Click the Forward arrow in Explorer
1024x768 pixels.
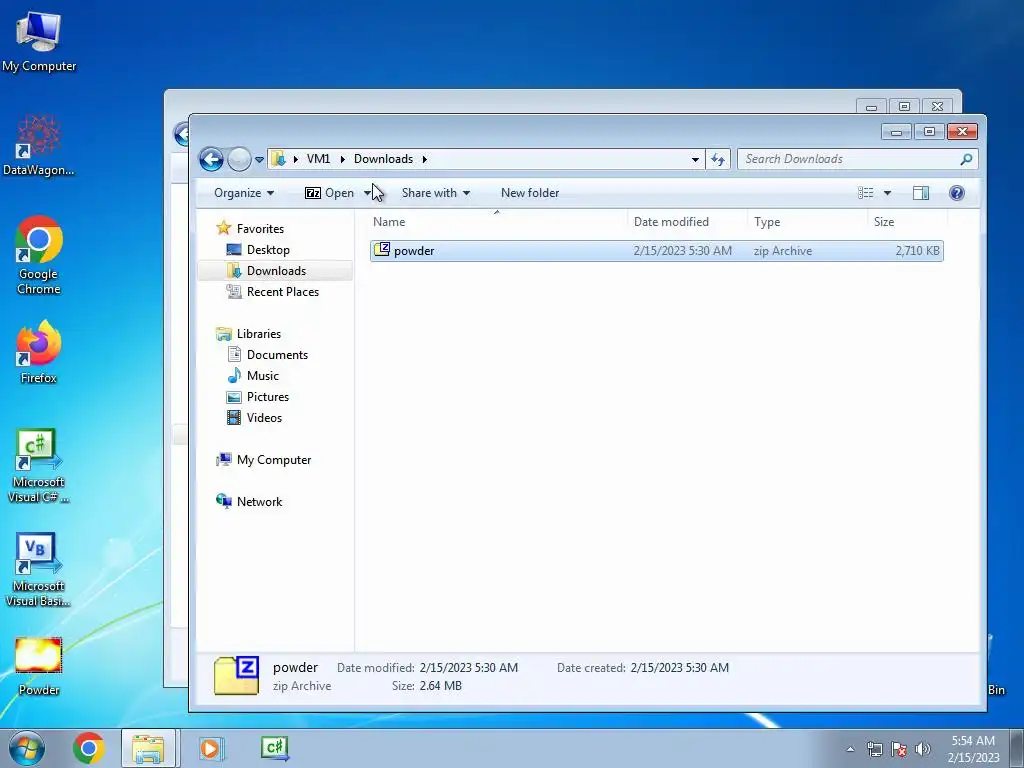pos(239,159)
